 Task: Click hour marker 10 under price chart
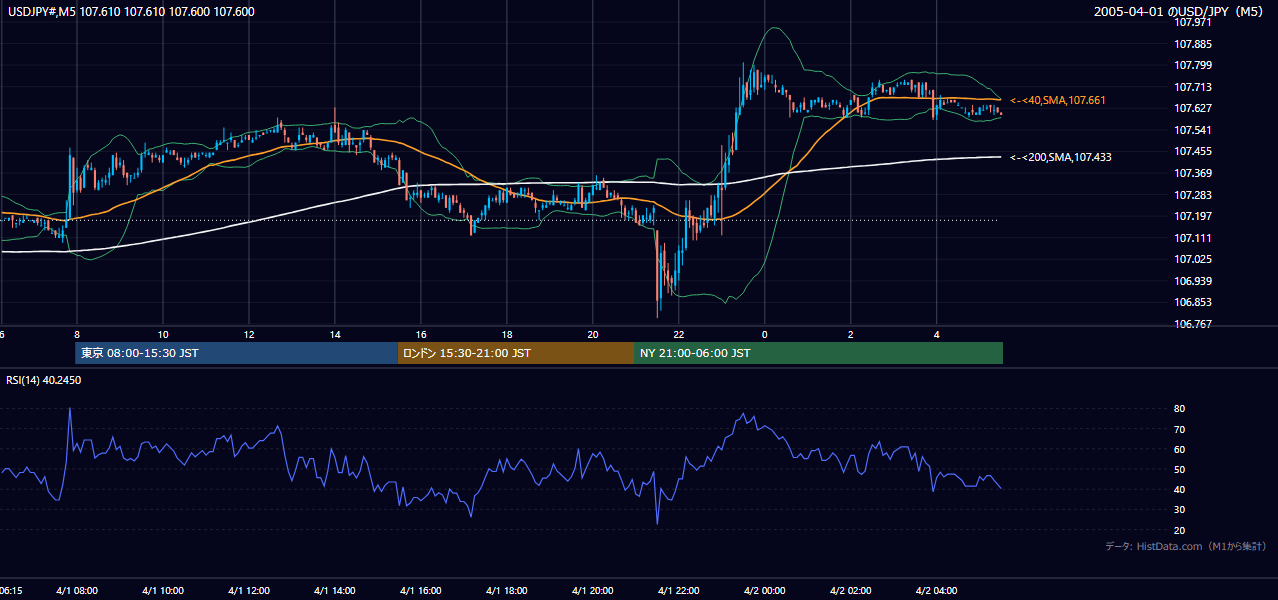[x=163, y=334]
